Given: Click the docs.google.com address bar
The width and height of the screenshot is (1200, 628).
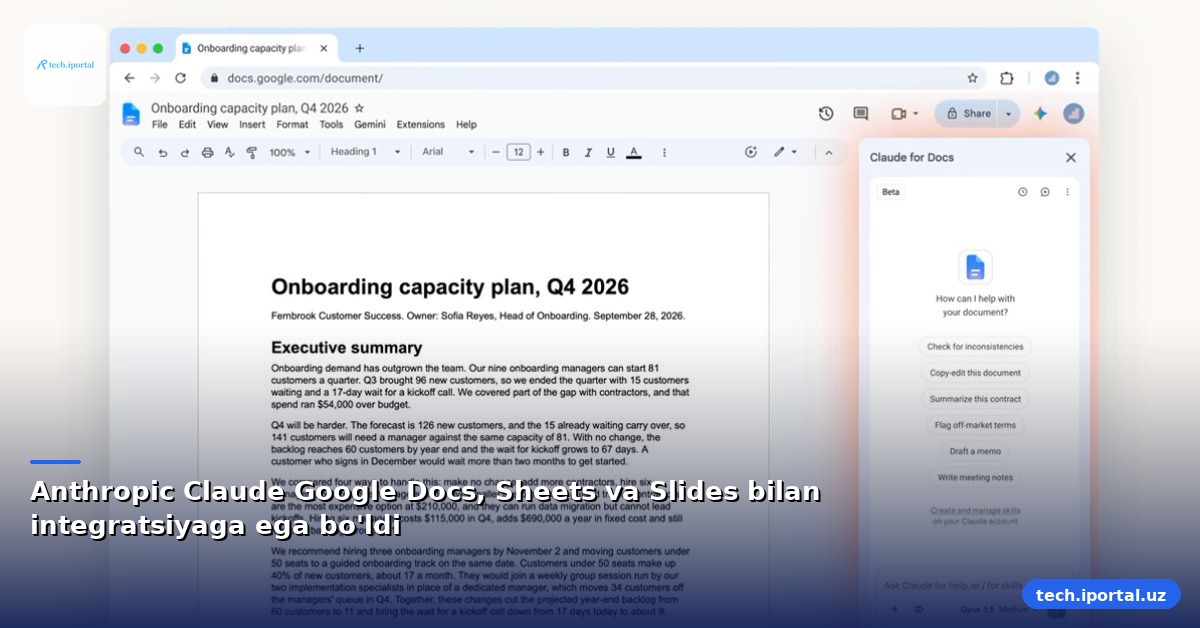Looking at the screenshot, I should click(594, 78).
